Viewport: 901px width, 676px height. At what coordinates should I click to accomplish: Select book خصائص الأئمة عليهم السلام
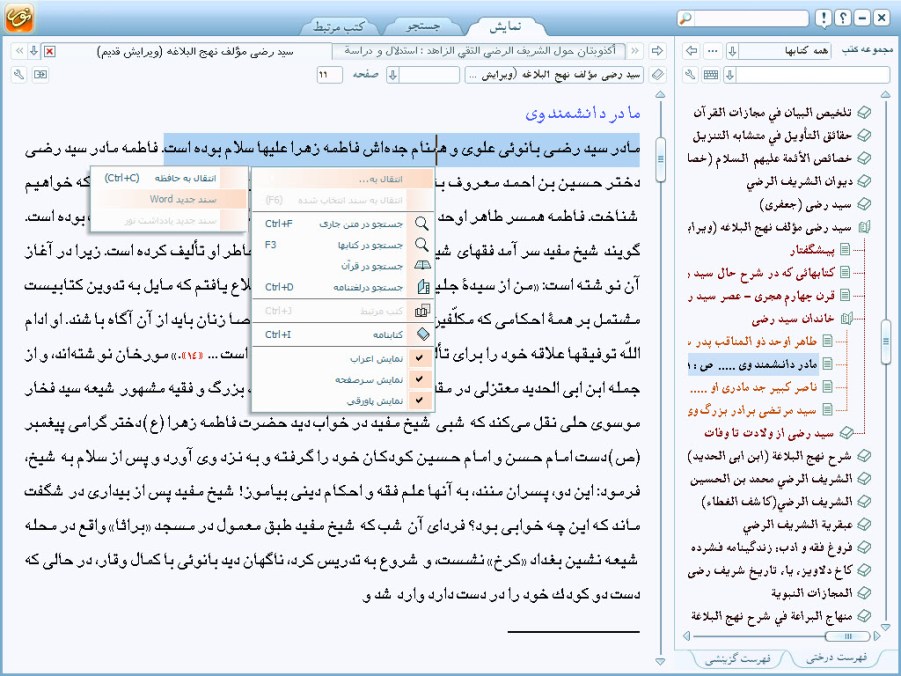click(770, 159)
